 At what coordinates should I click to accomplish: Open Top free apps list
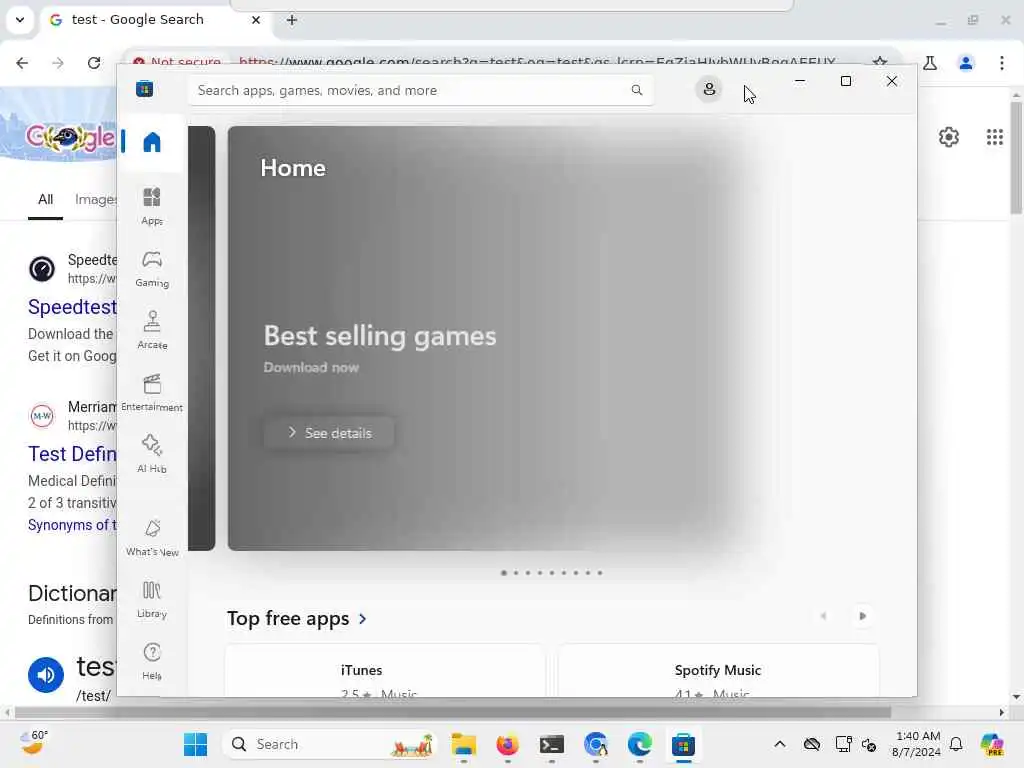[297, 618]
